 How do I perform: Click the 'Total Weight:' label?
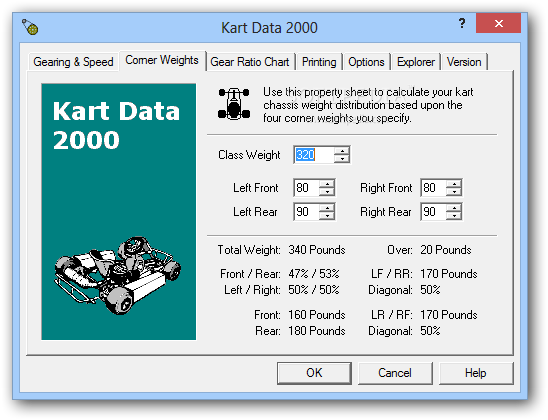[x=249, y=250]
